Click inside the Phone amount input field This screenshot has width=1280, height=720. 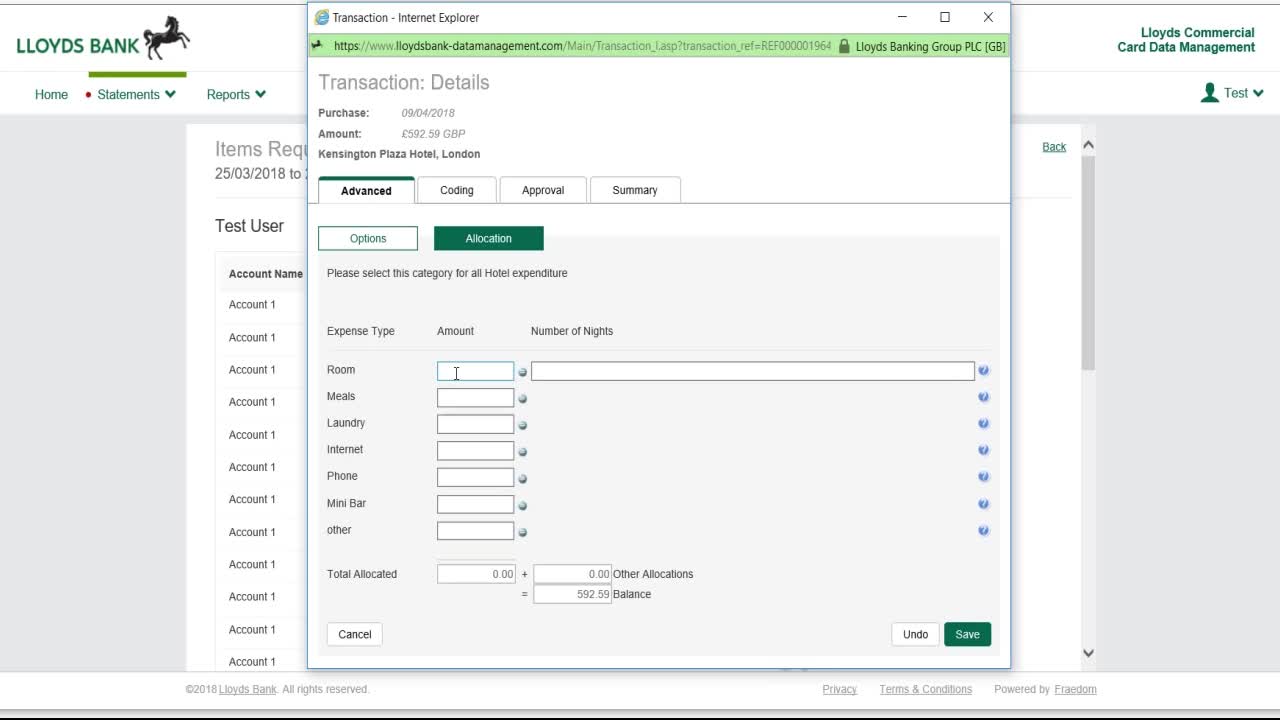point(475,477)
